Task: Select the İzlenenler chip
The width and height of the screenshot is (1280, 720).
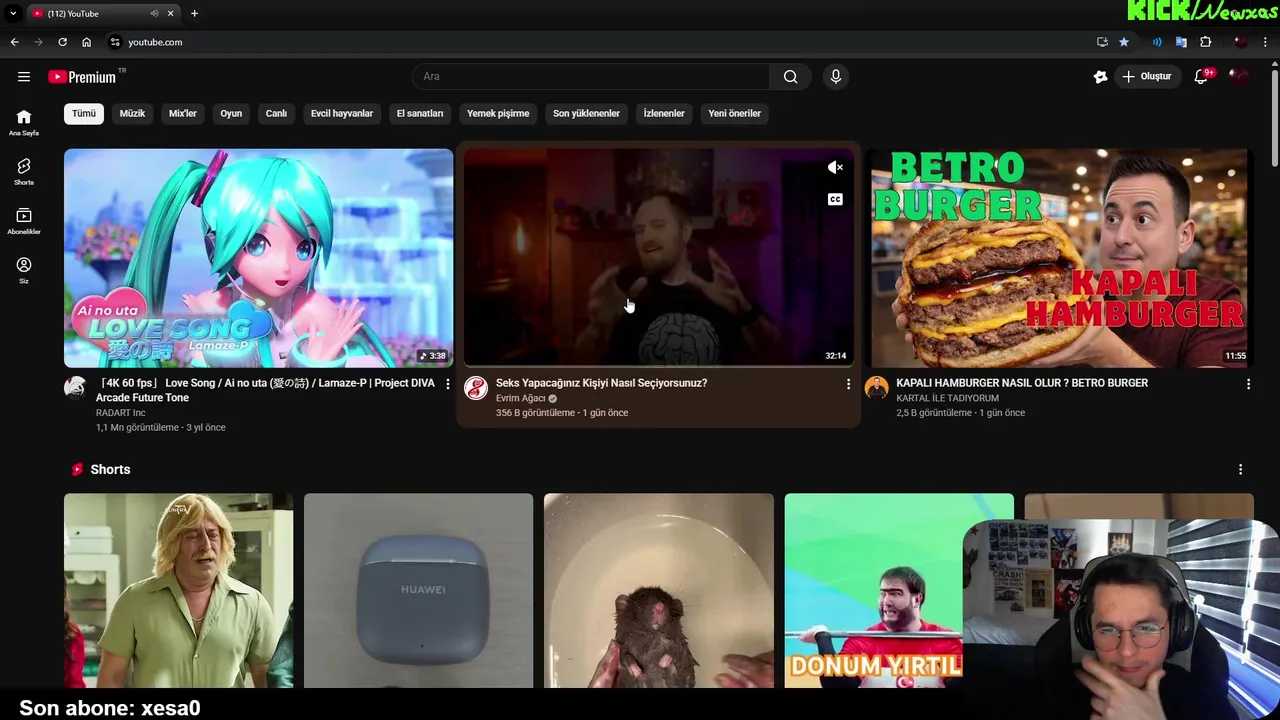Action: click(664, 113)
